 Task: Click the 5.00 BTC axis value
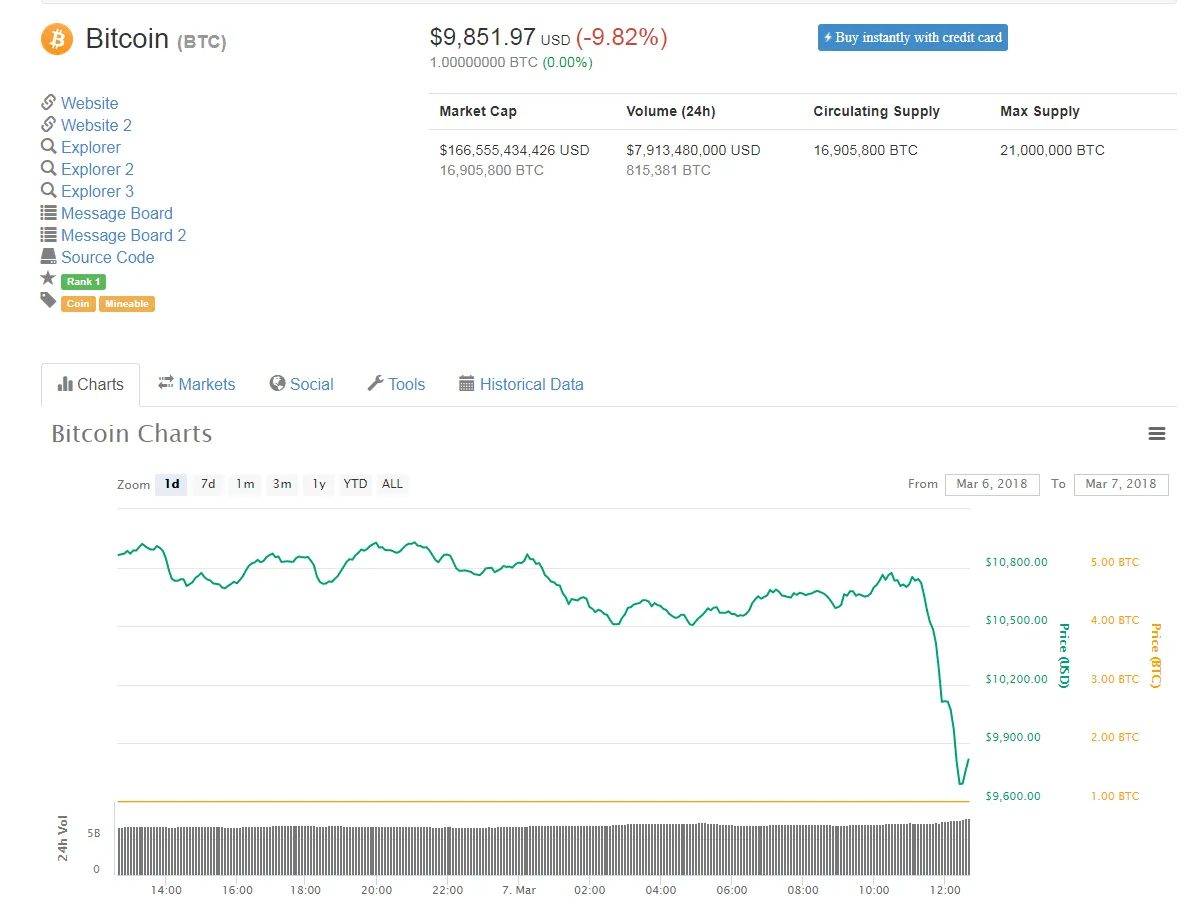1115,562
